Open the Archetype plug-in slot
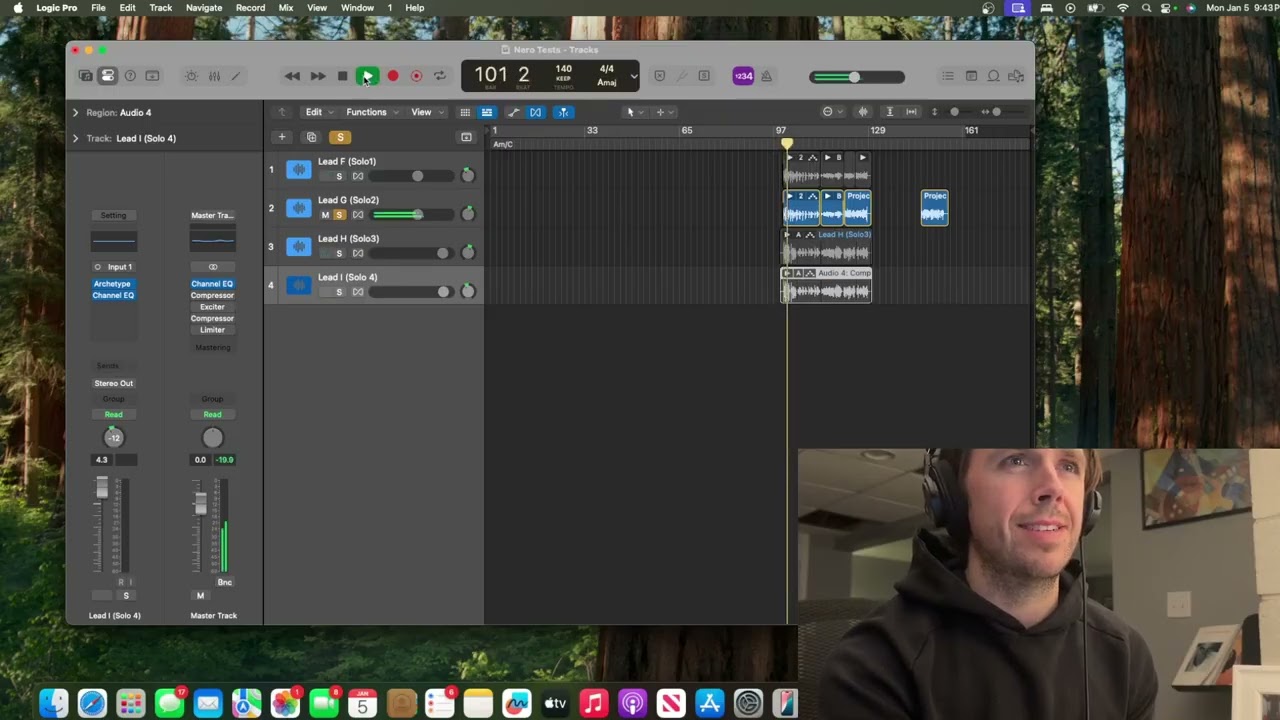The image size is (1280, 720). (113, 284)
